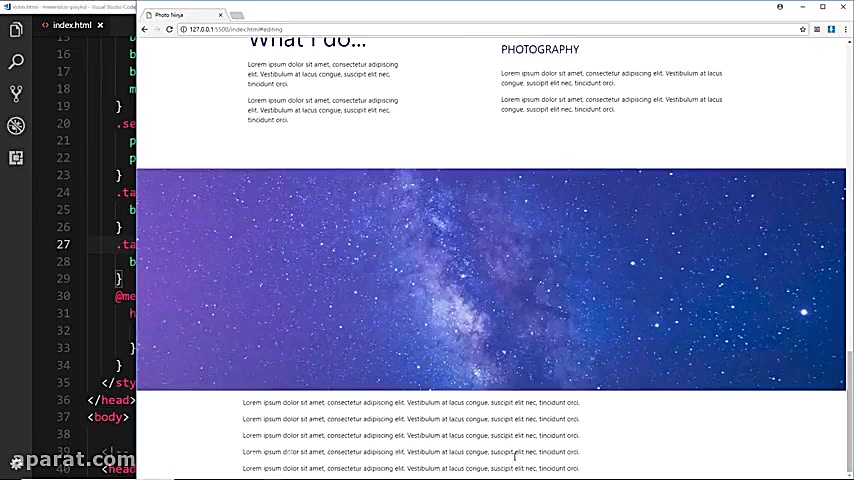Click the body tag on line 37
Image resolution: width=854 pixels, height=480 pixels.
point(108,417)
